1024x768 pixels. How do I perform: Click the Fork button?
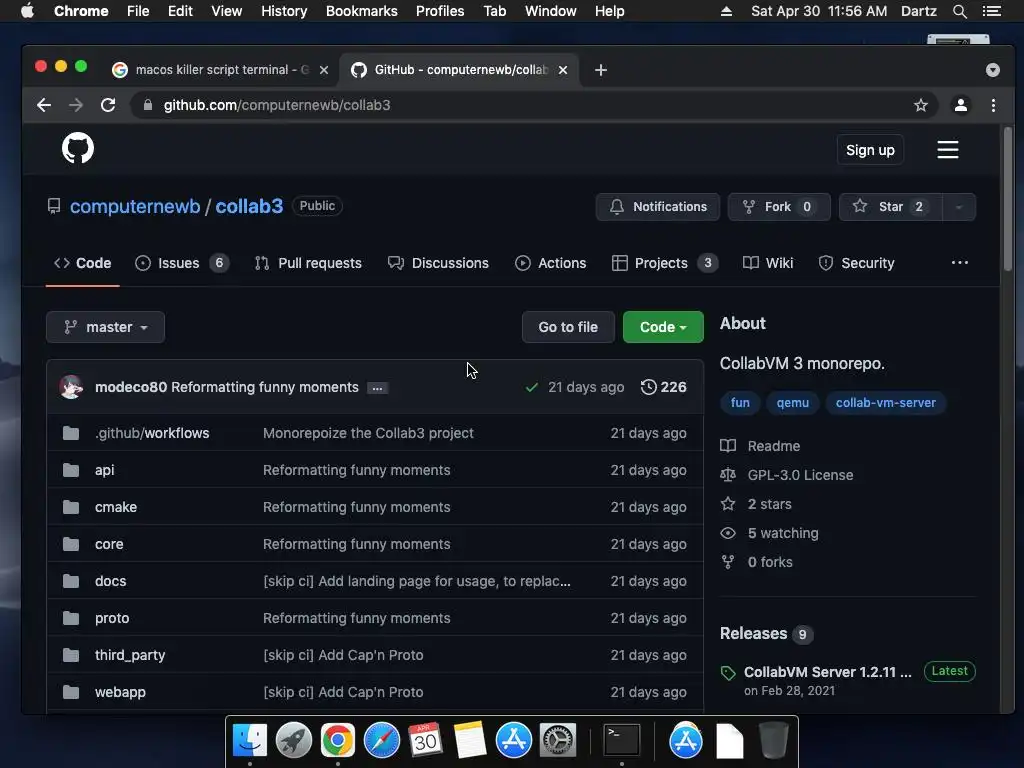(x=779, y=207)
